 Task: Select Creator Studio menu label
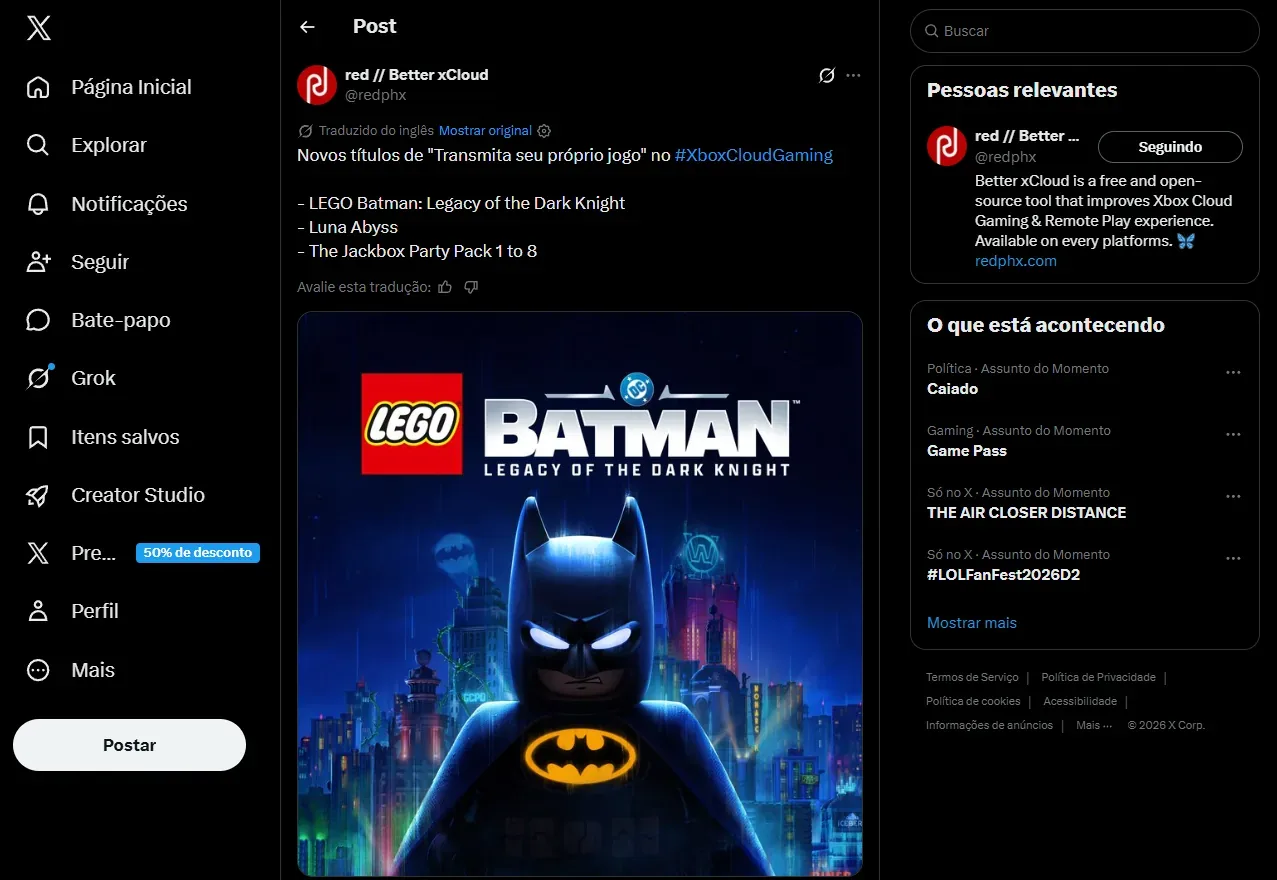[x=138, y=495]
